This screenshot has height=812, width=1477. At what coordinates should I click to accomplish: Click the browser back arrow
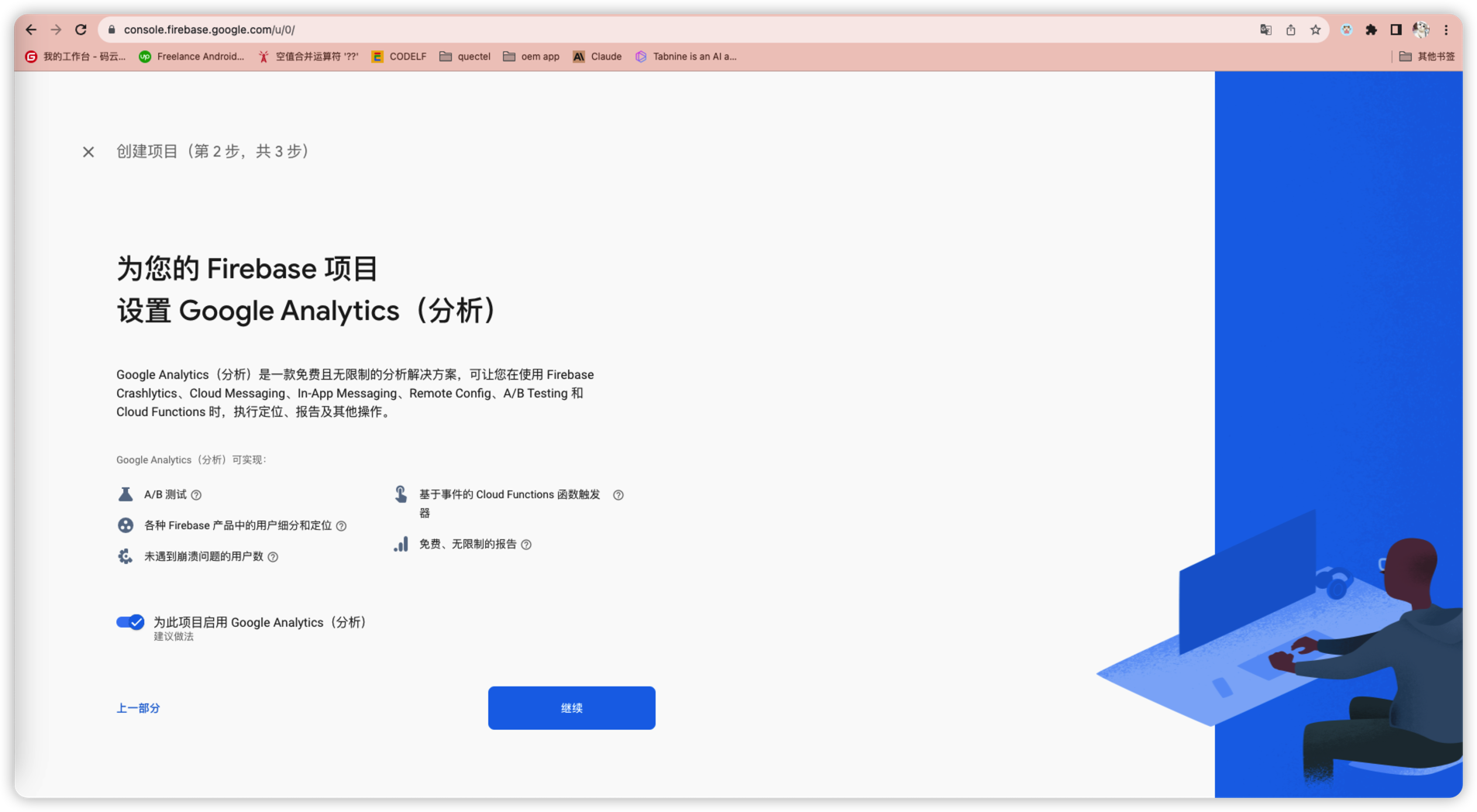pos(31,29)
